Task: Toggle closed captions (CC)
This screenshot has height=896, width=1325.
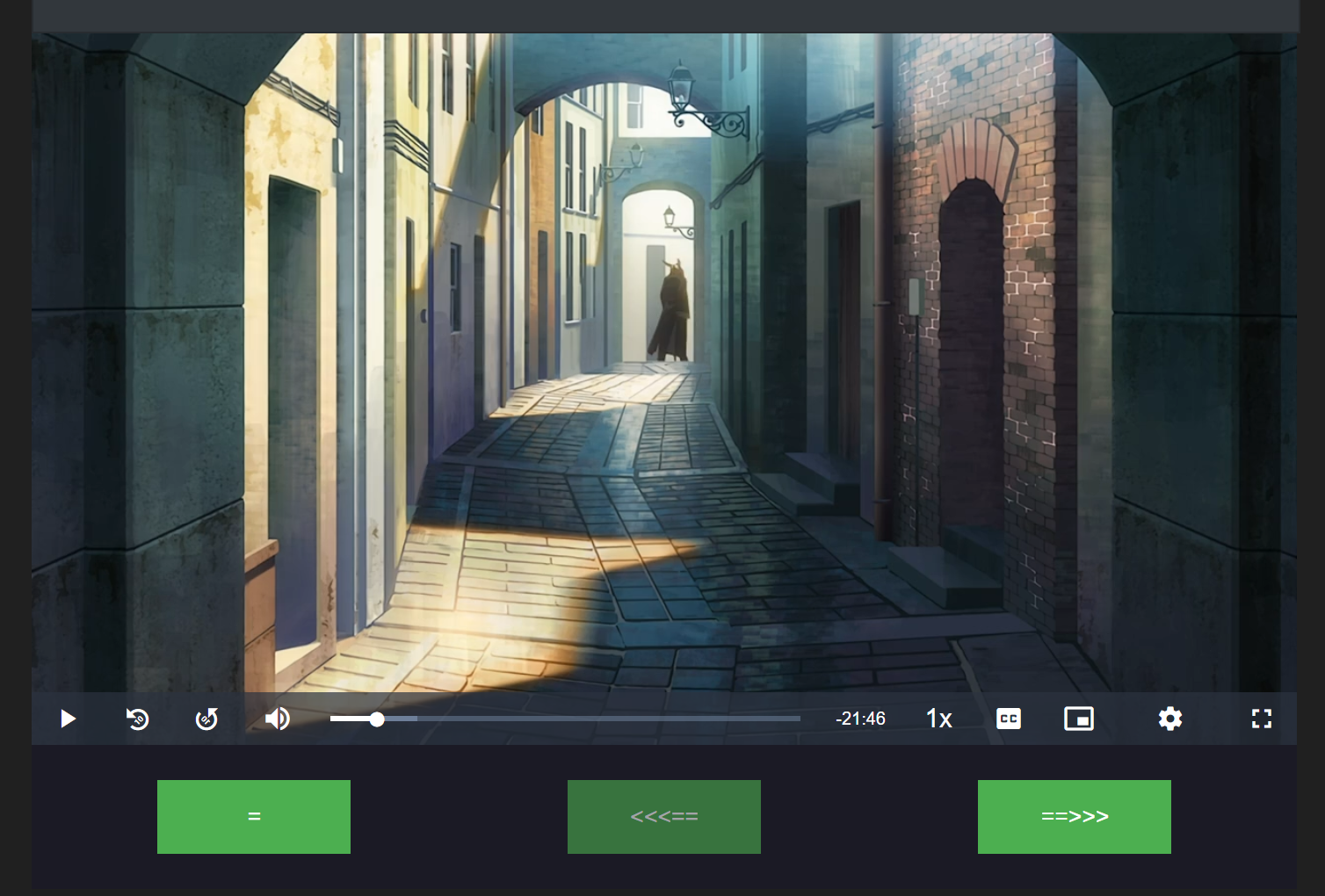Action: pos(1009,719)
